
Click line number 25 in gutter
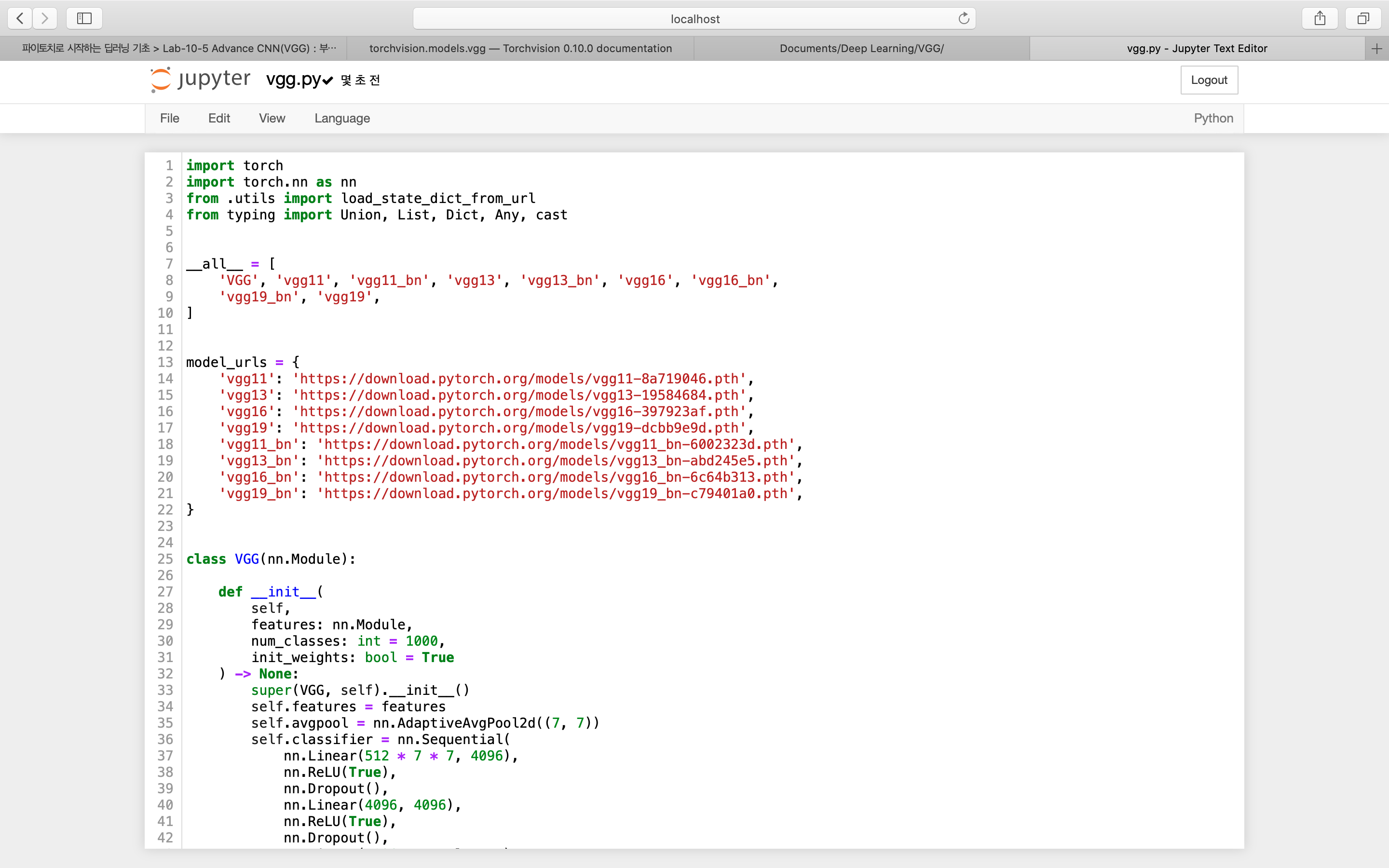165,559
